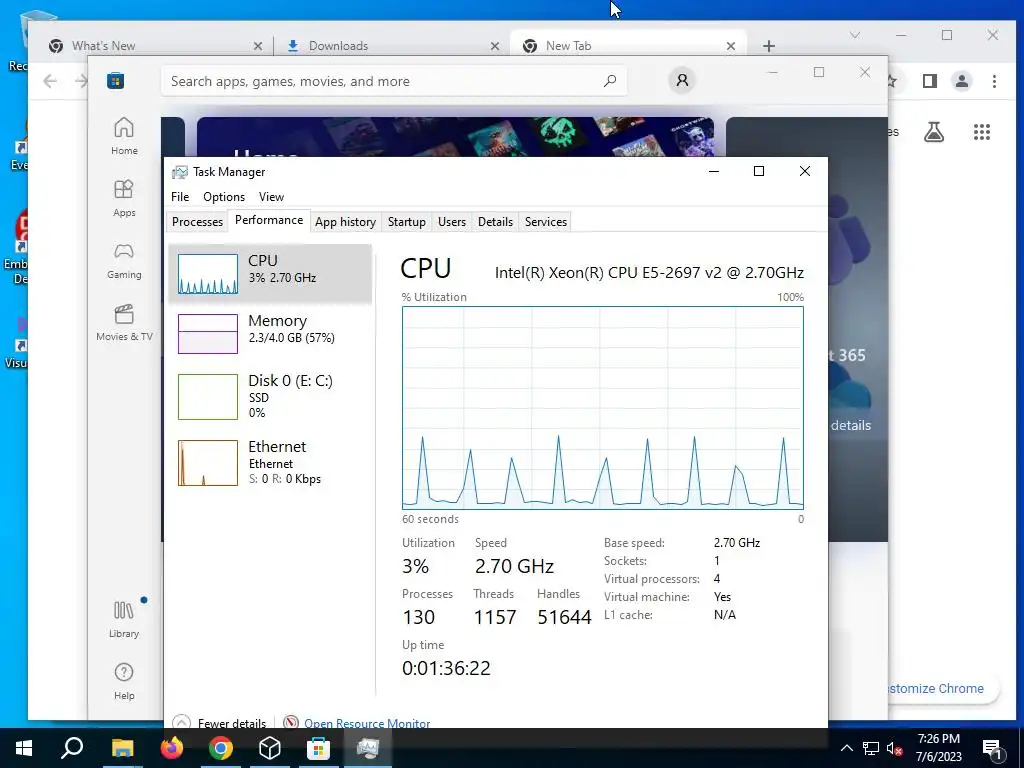The height and width of the screenshot is (768, 1024).
Task: Click the Microsoft Store logo icon
Action: click(116, 81)
